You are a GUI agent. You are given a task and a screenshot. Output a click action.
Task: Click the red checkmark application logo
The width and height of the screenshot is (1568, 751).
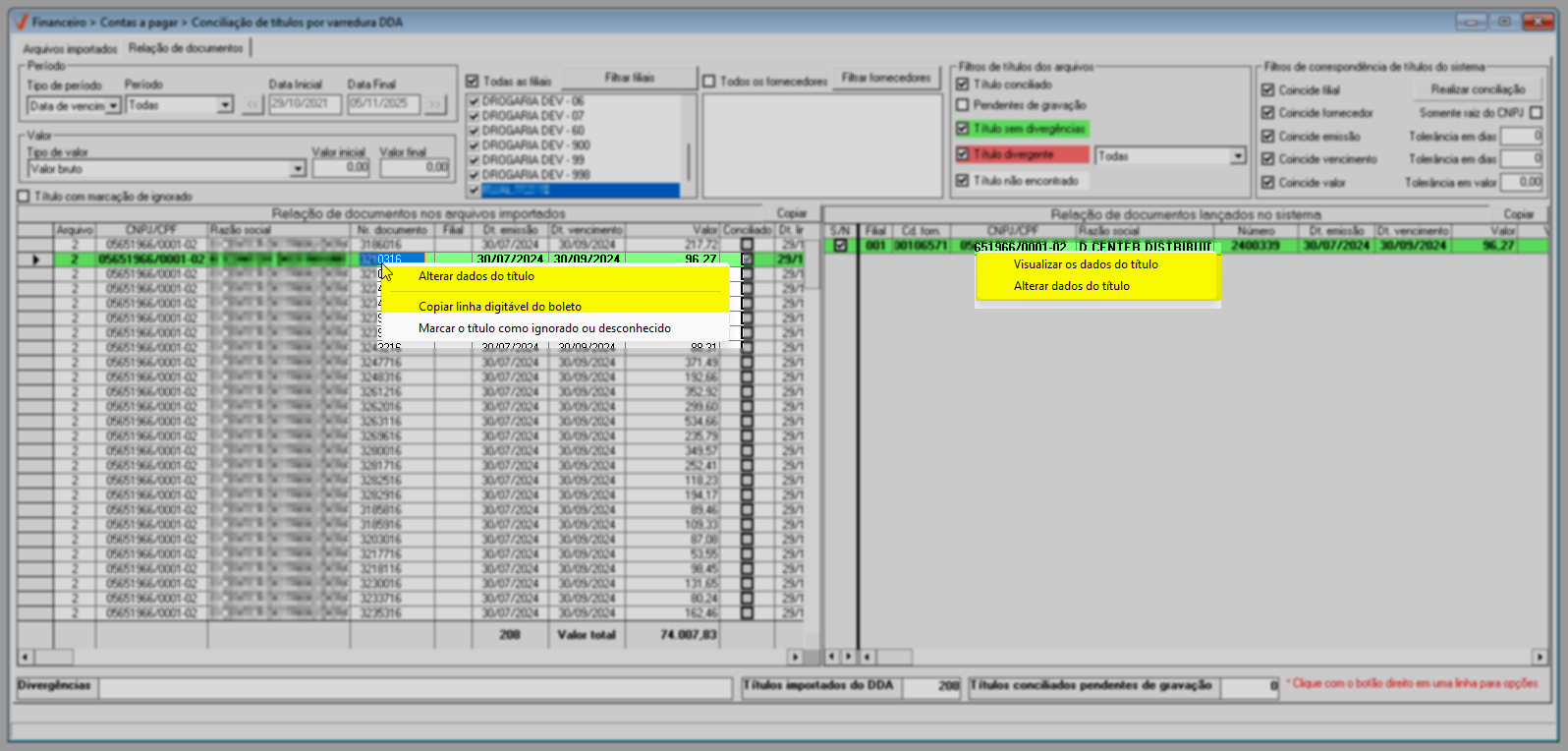(x=21, y=22)
